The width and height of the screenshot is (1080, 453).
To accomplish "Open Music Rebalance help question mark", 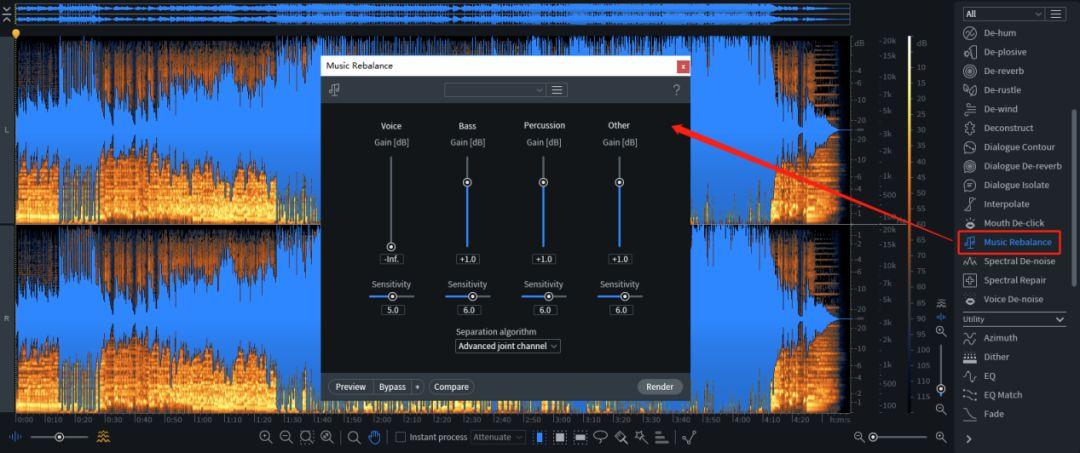I will coord(676,90).
